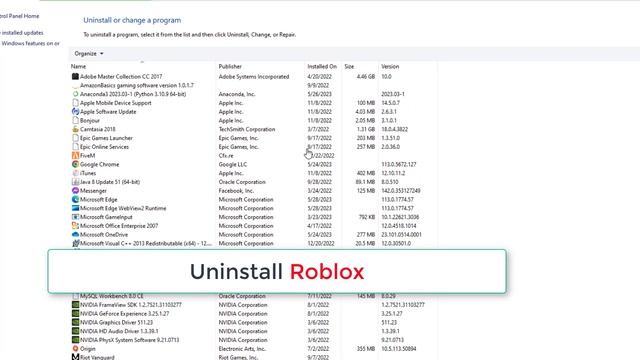640x360 pixels.
Task: Click the 1.31 GB size value
Action: coord(366,129)
